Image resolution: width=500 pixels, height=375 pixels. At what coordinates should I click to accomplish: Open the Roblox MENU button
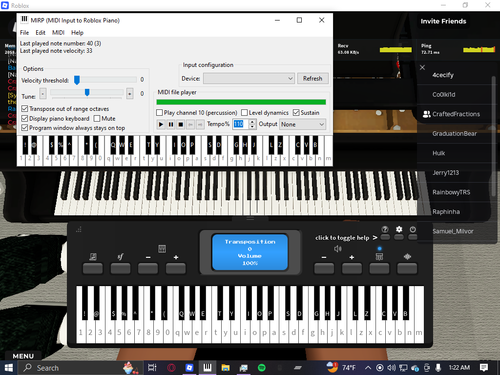[x=23, y=356]
